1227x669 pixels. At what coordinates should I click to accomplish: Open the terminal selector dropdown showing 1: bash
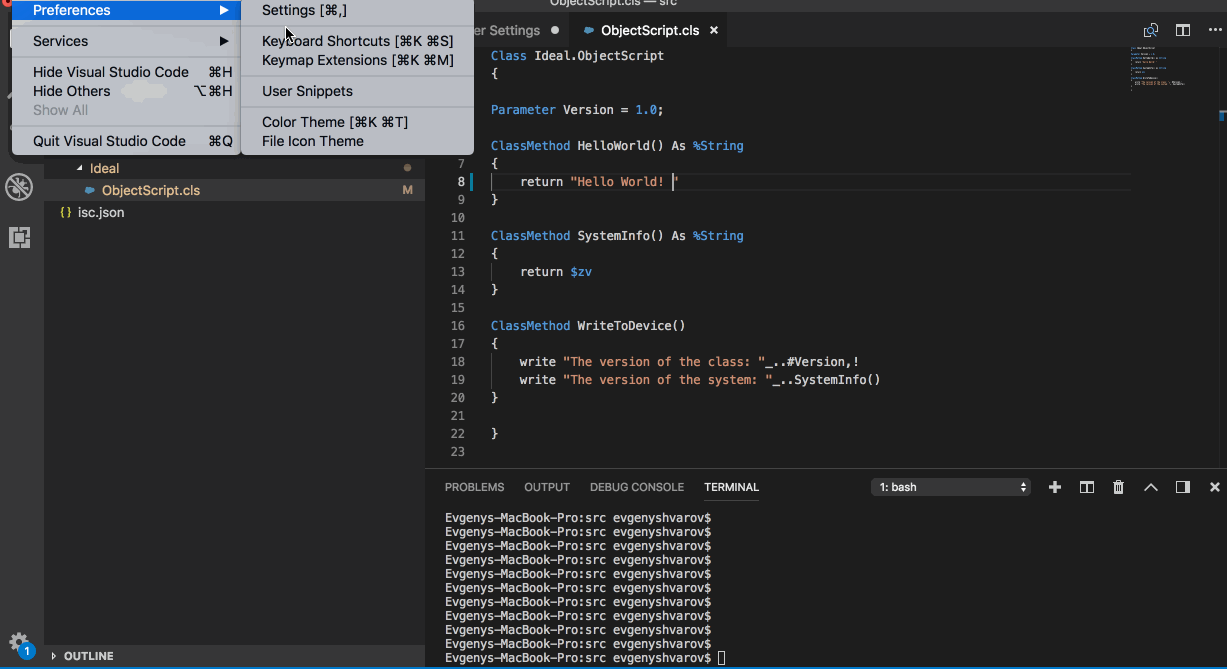coord(948,487)
